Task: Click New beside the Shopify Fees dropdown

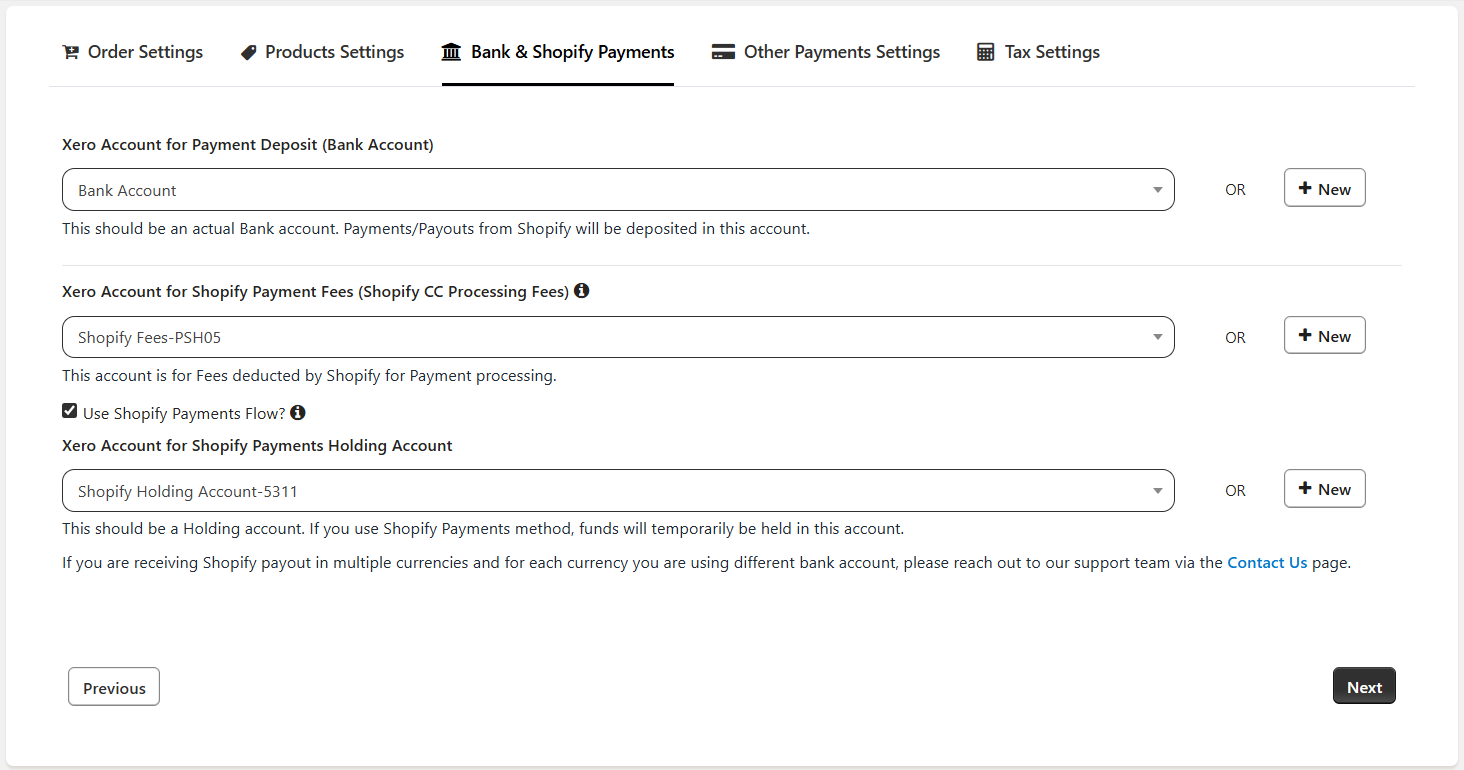Action: point(1324,336)
